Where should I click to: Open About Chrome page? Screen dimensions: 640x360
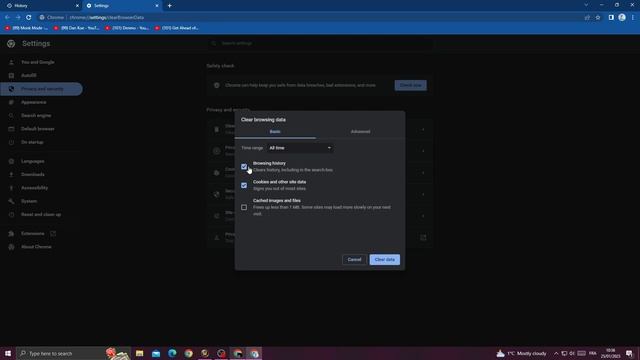click(36, 247)
